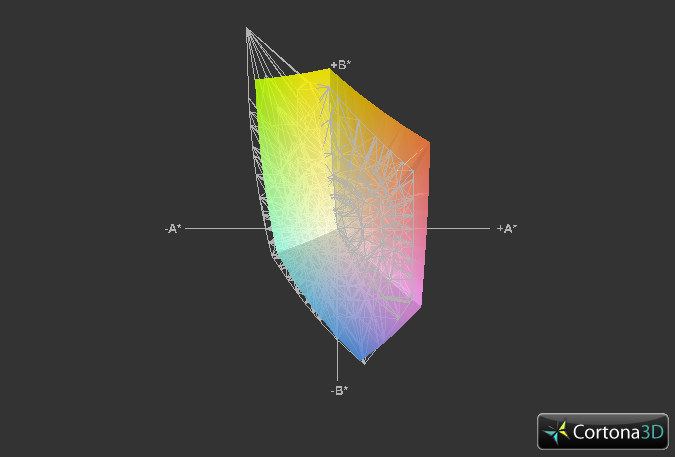Click the star icon in the Cortona3D badge
Screen dimensions: 675x457
[x=556, y=432]
